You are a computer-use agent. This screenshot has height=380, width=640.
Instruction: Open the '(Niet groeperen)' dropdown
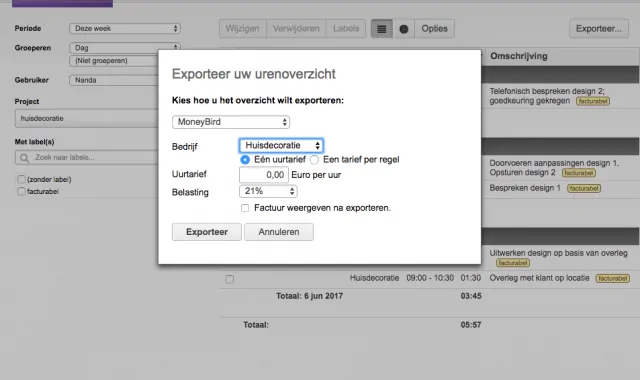114,61
